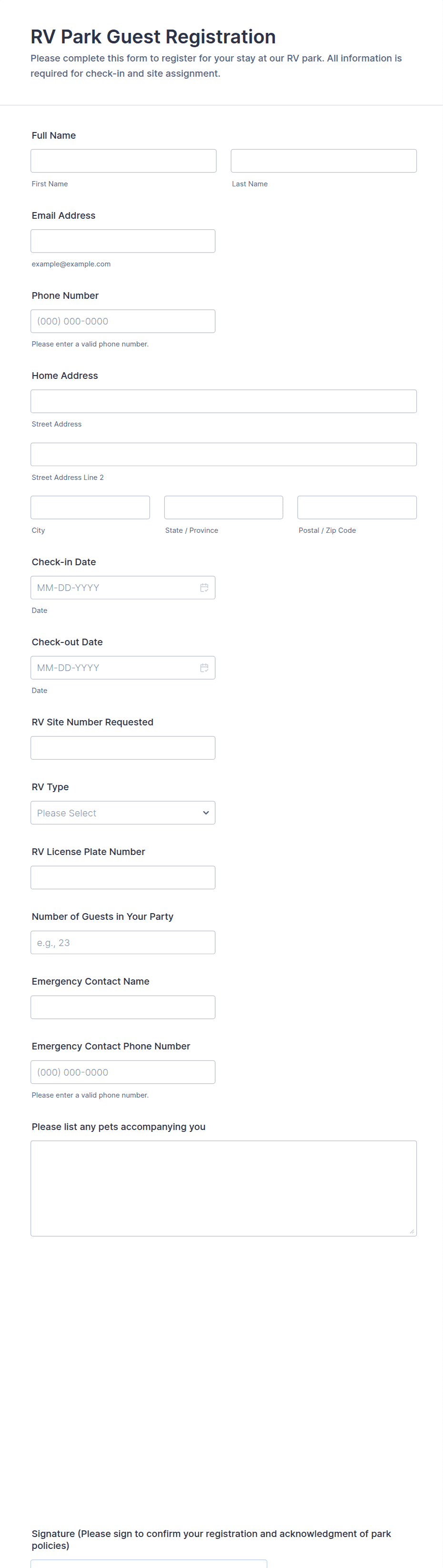Image resolution: width=443 pixels, height=1568 pixels.
Task: Click the Phone Number input field
Action: [x=123, y=321]
